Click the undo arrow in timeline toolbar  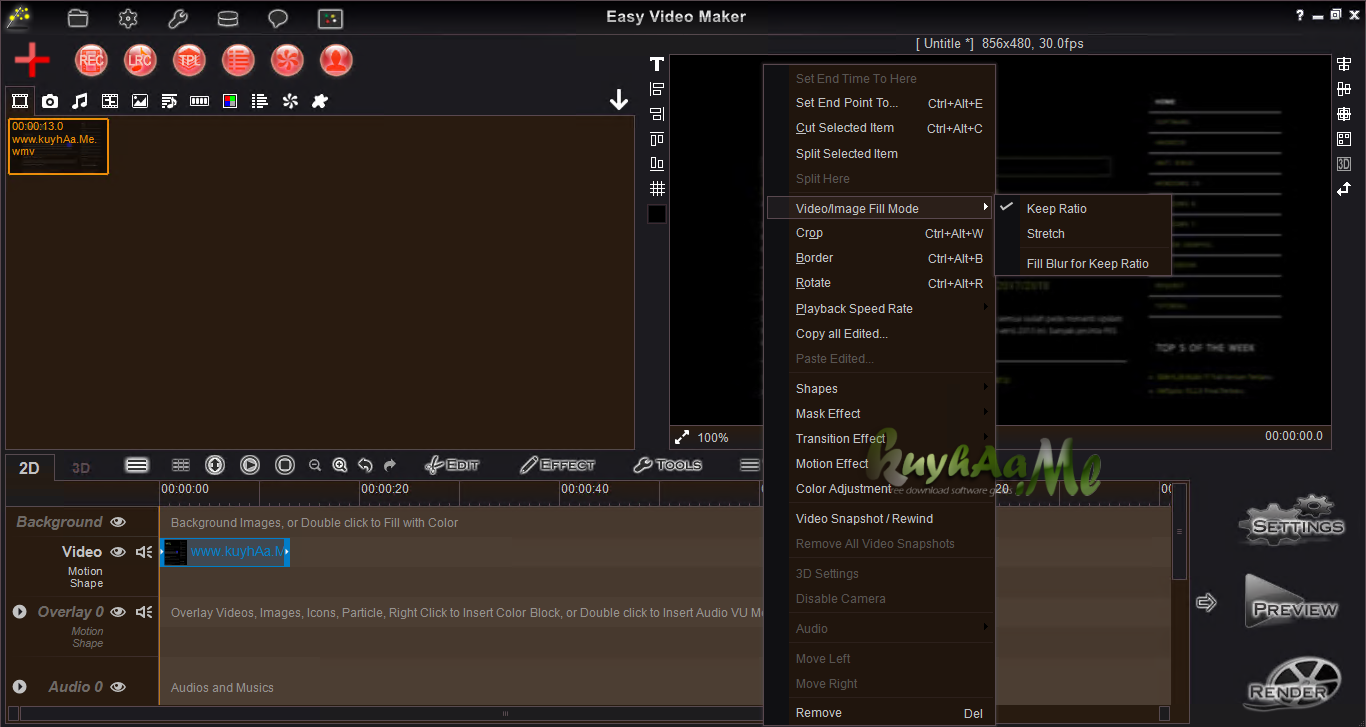tap(365, 465)
